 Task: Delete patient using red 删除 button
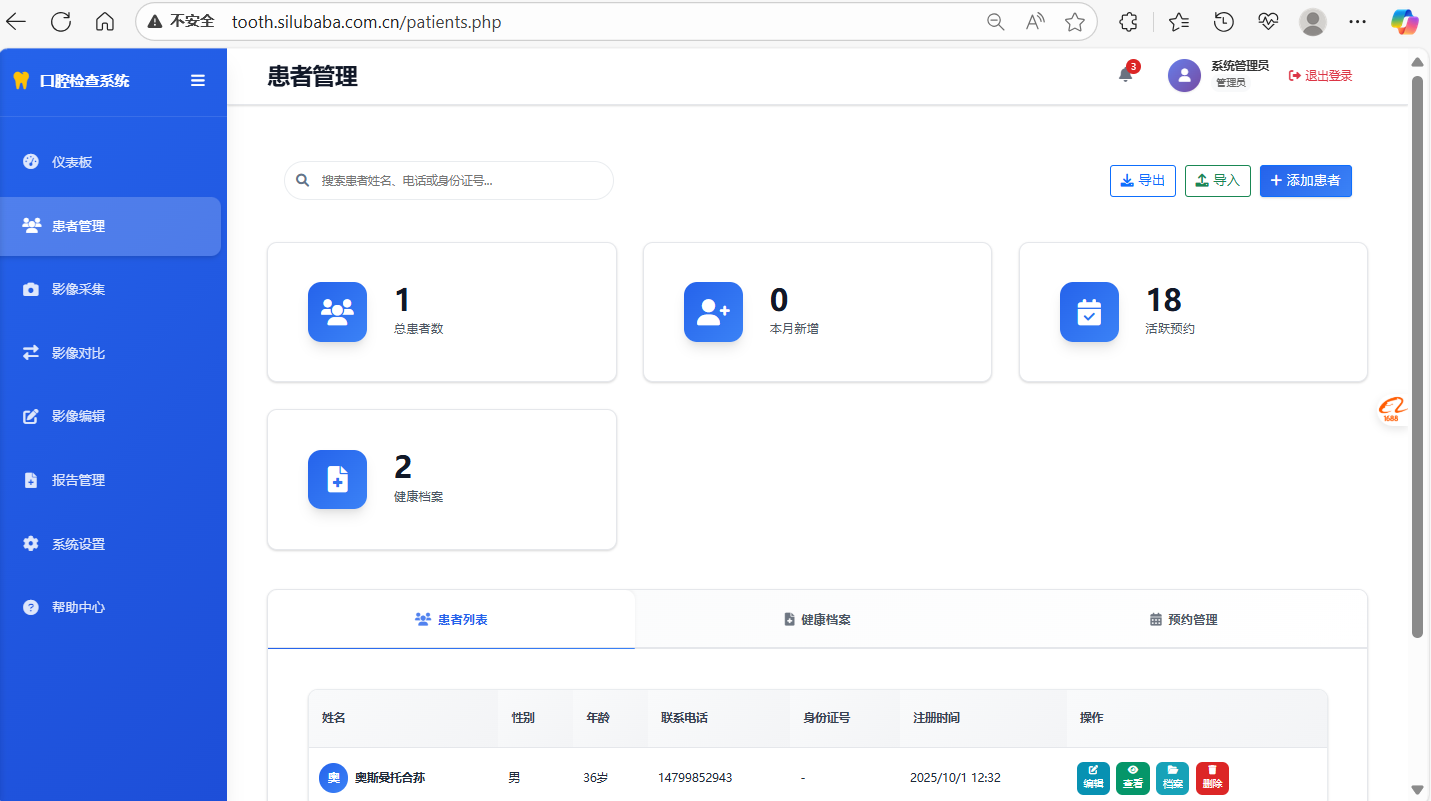(1212, 778)
